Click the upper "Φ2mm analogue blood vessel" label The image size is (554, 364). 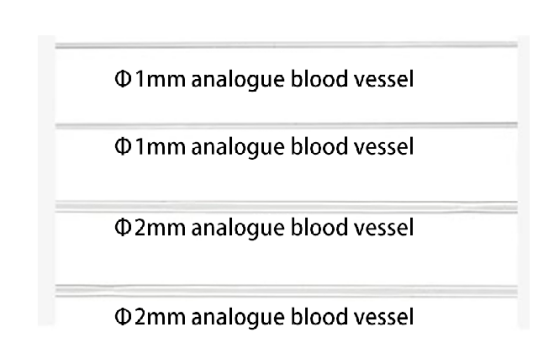(264, 228)
